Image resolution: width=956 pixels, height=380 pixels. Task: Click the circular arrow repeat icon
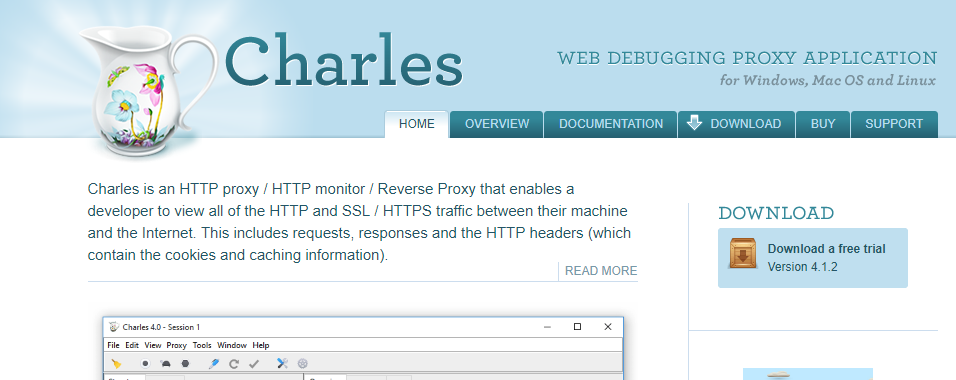coord(234,364)
